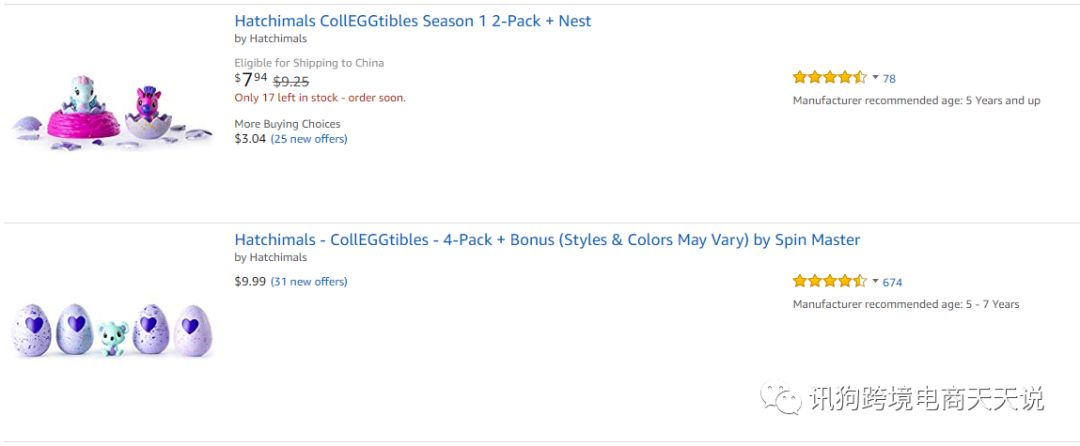Click the Chinese watermark text beside WeChat logo
Screen dimensions: 1080x446
pyautogui.click(x=926, y=399)
